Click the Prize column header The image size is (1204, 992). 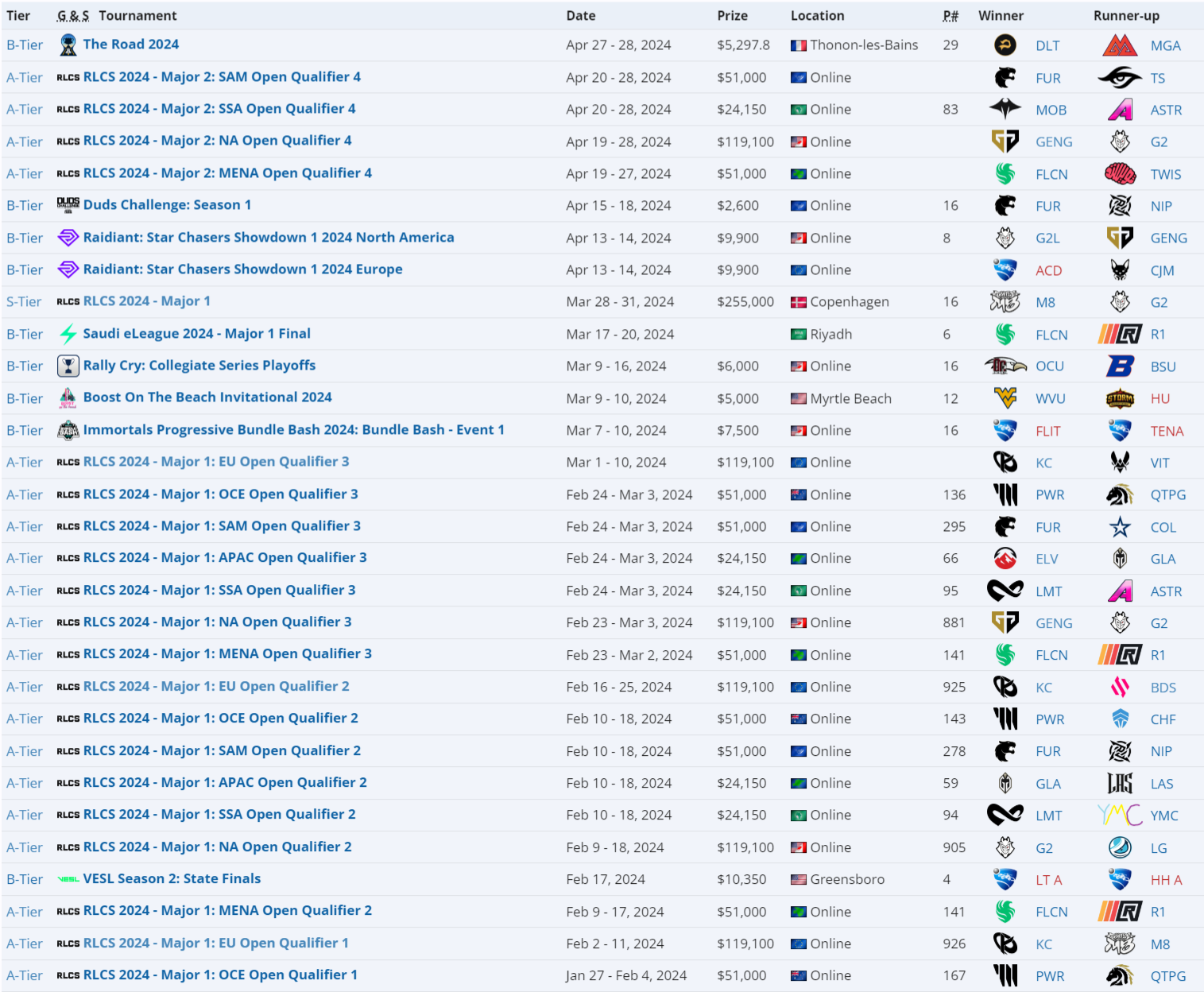(732, 16)
